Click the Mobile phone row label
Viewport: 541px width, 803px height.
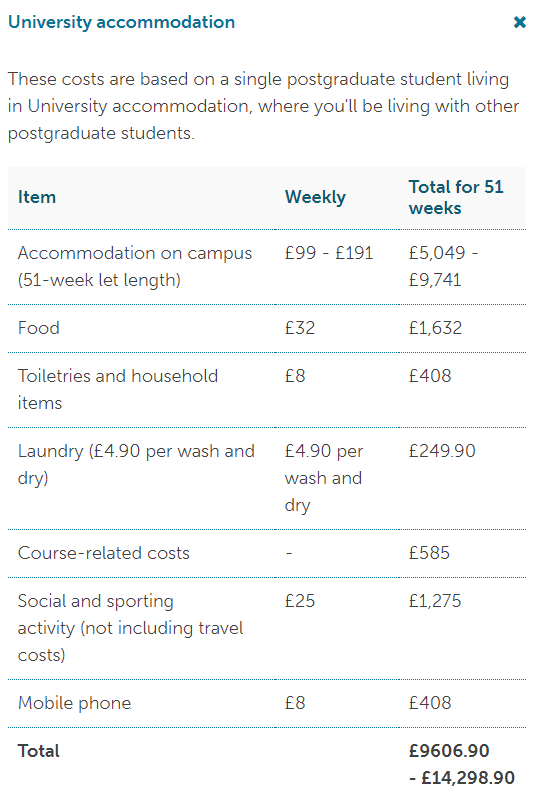click(74, 703)
